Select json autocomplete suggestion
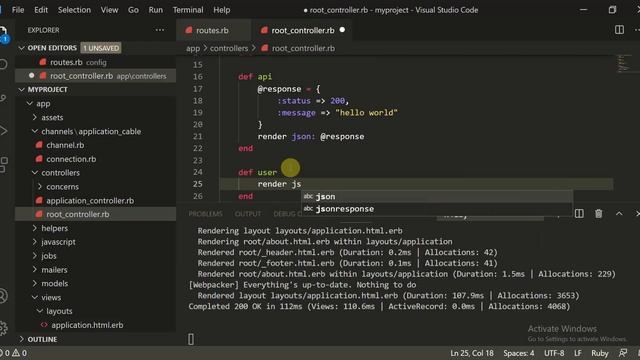Image resolution: width=640 pixels, height=360 pixels. pyautogui.click(x=437, y=196)
